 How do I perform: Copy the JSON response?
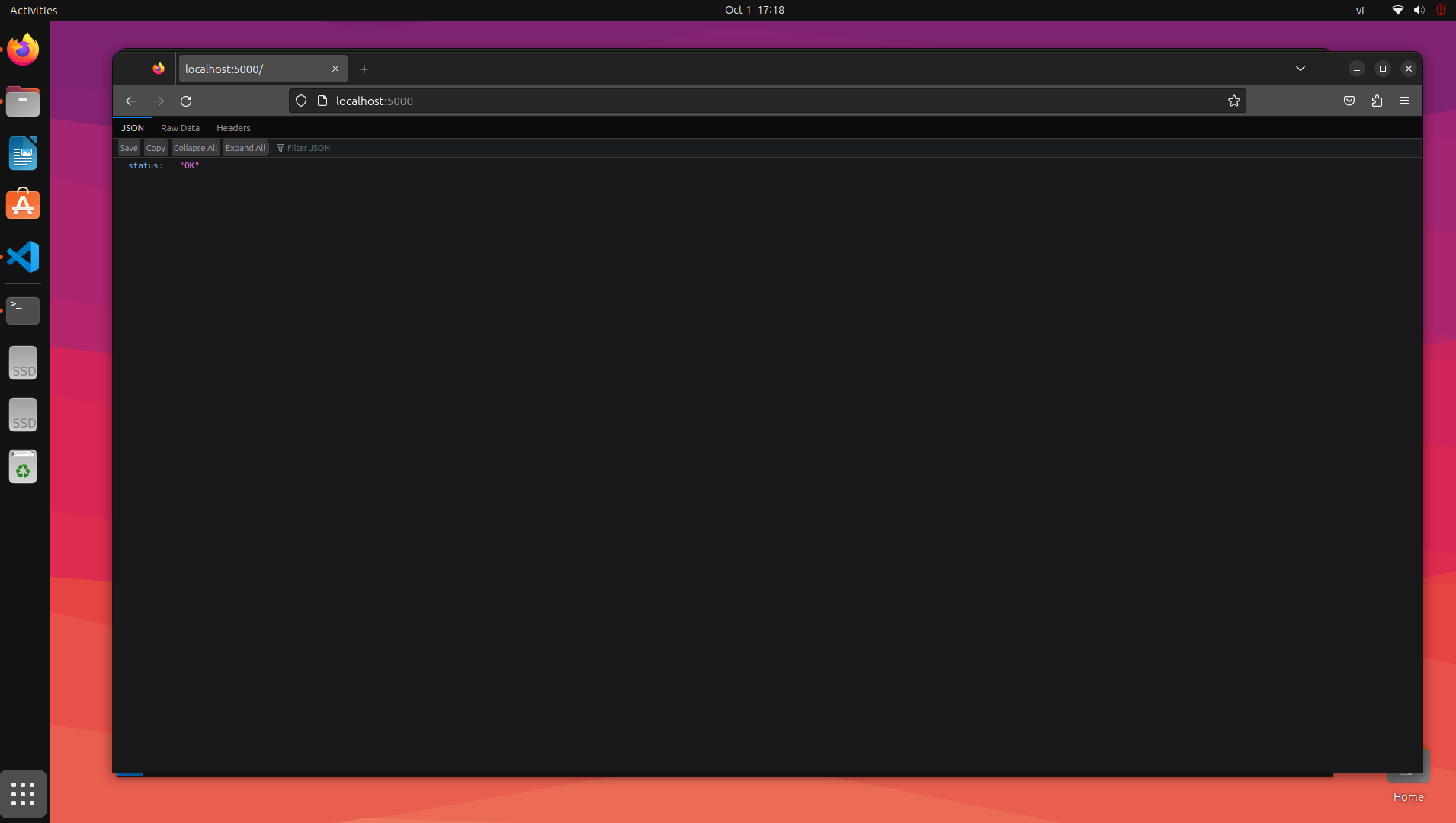(x=156, y=148)
